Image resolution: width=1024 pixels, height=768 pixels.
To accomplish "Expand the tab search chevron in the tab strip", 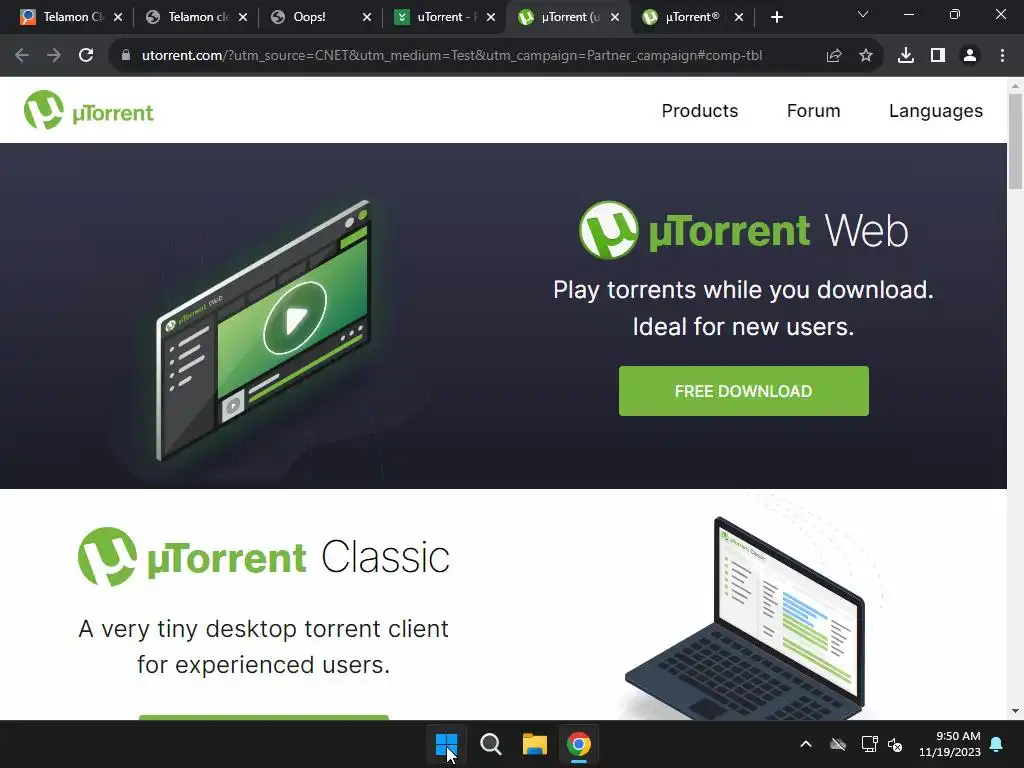I will [x=863, y=14].
